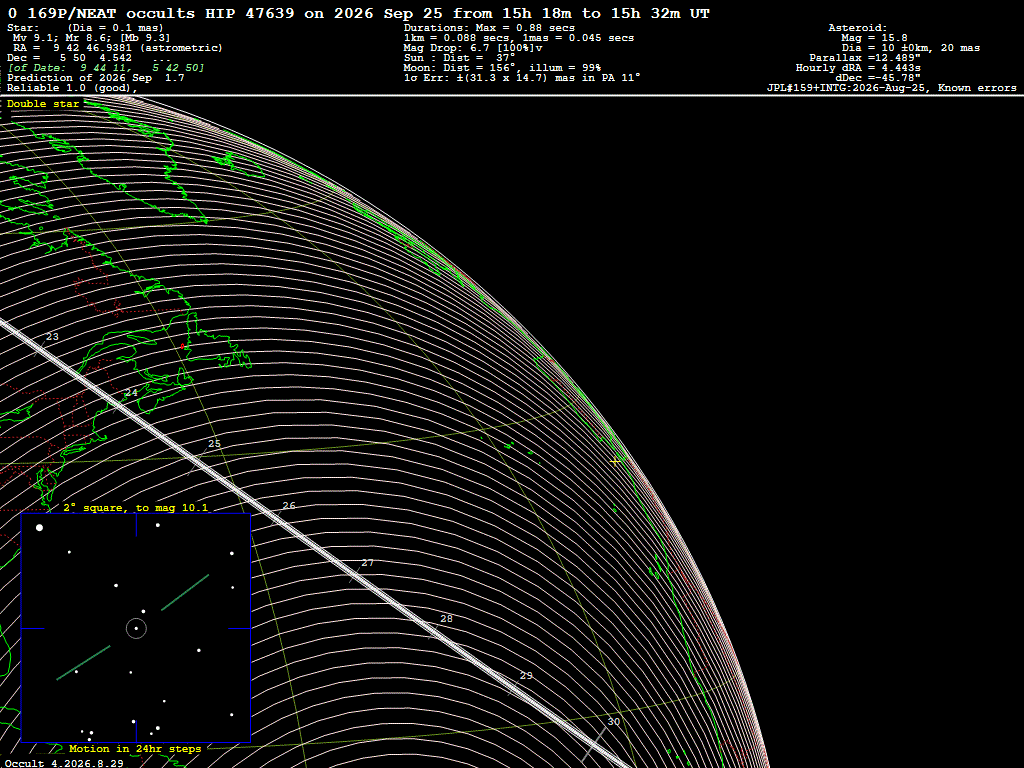Click the path time marker labeled 25
1024x768 pixels.
pos(214,443)
